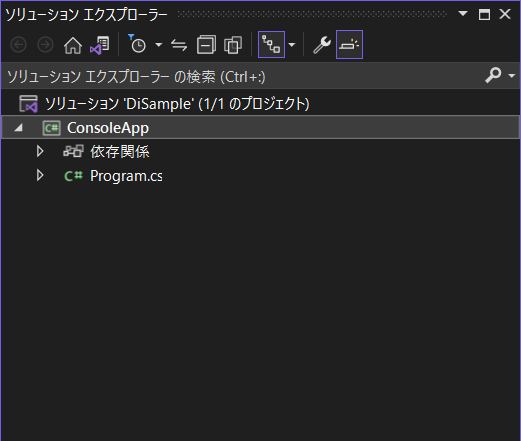This screenshot has width=521, height=441.
Task: Open file nesting dropdown arrow
Action: pyautogui.click(x=292, y=45)
